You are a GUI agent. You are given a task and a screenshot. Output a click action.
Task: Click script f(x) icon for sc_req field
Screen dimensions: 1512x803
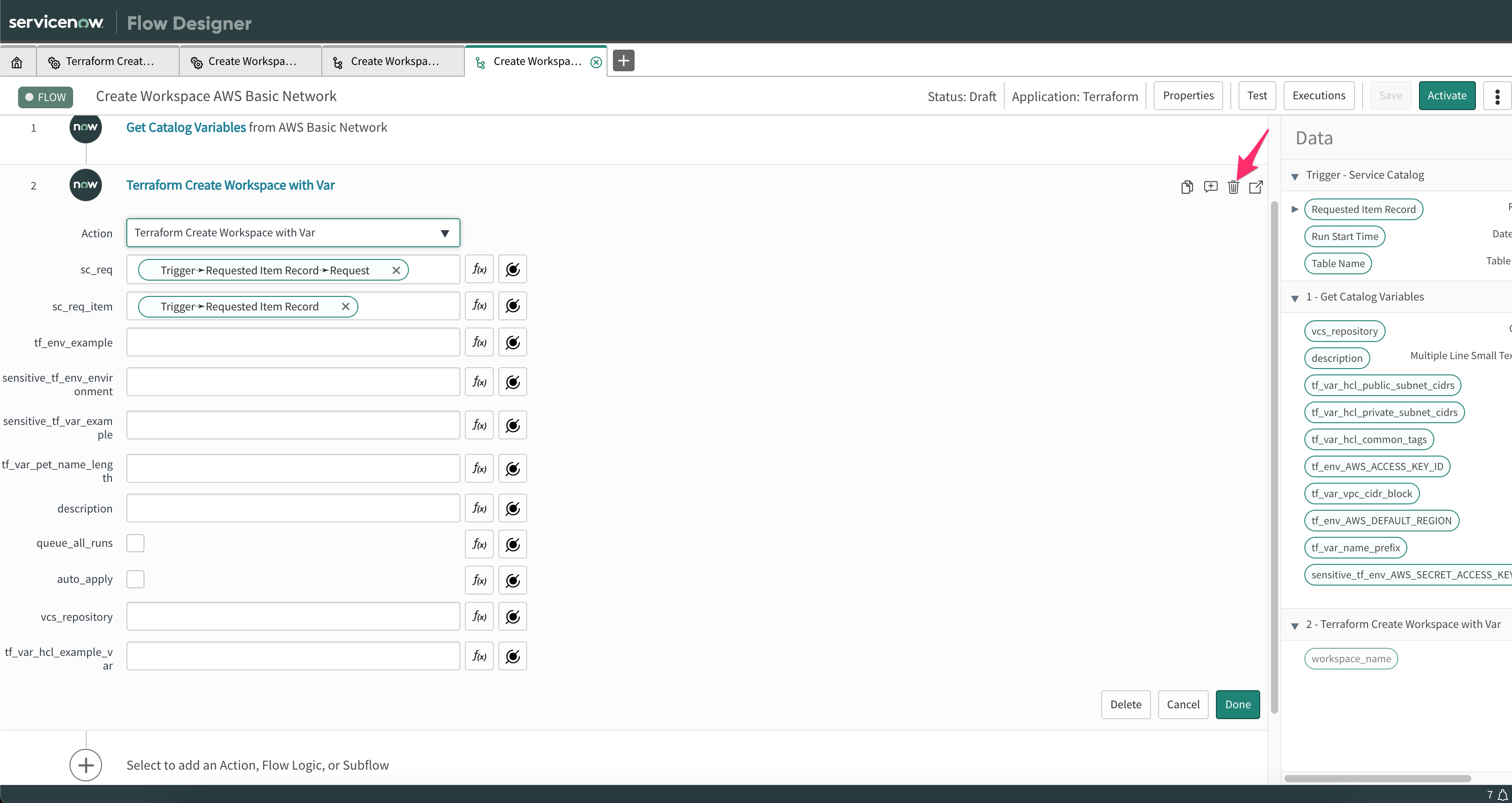[479, 269]
